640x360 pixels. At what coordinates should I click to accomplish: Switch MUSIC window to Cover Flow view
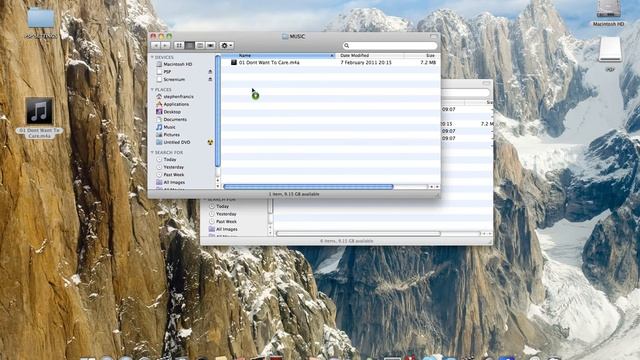[x=210, y=45]
